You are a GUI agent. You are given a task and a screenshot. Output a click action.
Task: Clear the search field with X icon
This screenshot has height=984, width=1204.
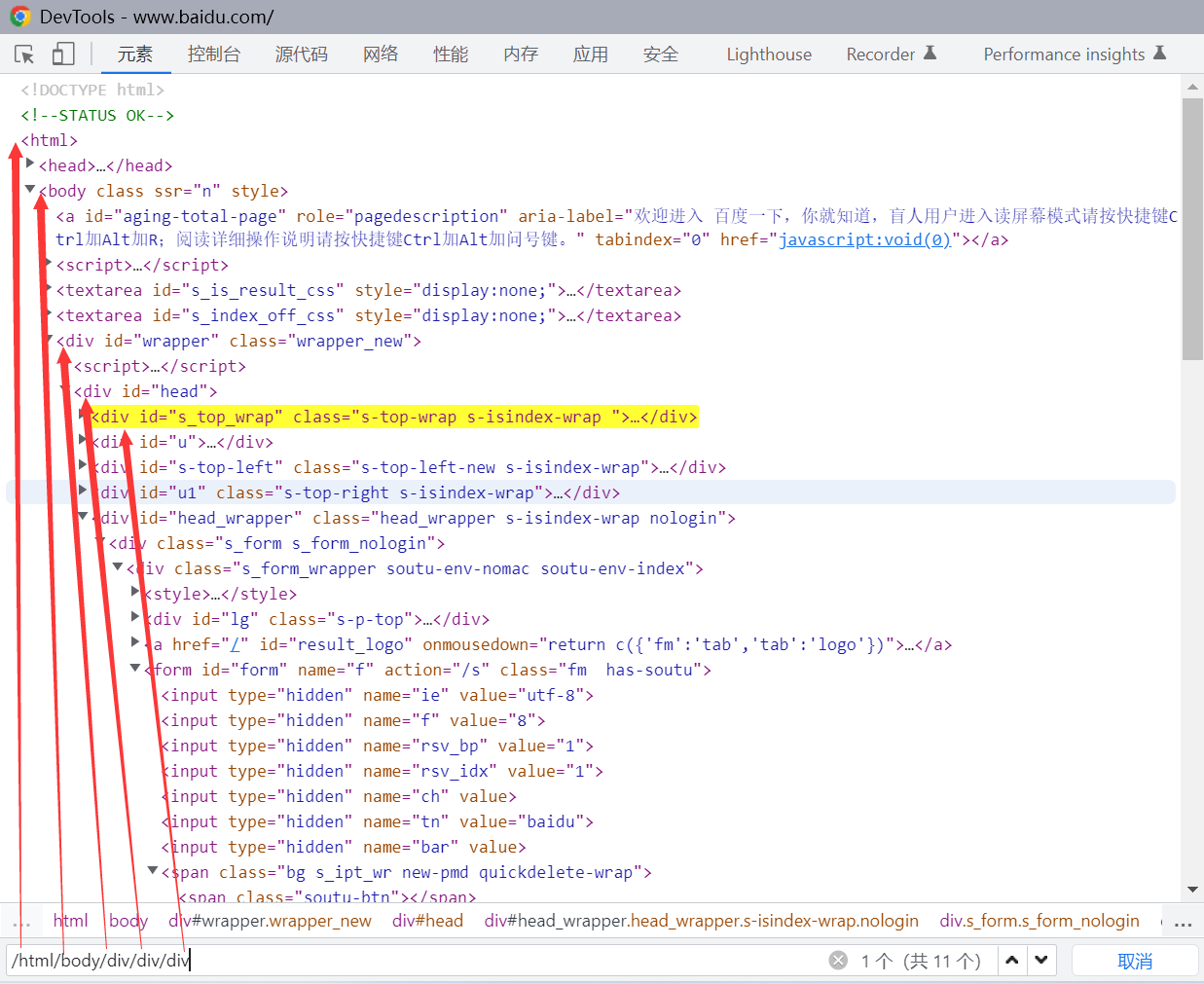838,961
